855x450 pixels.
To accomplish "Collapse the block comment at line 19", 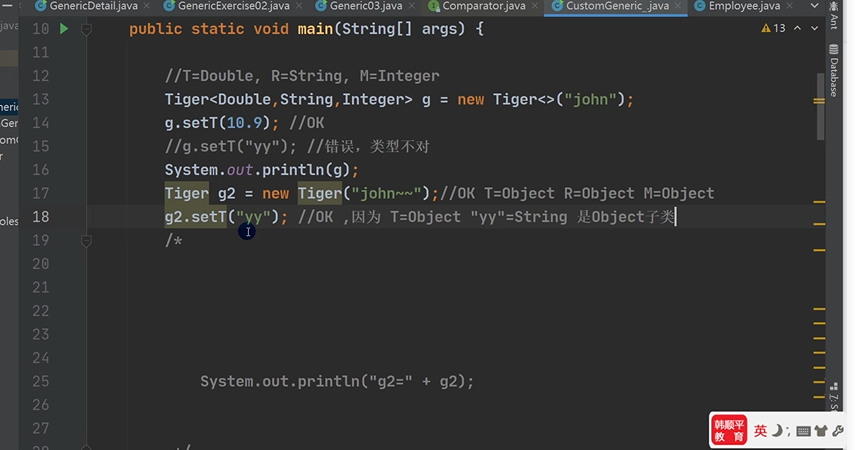I will pyautogui.click(x=86, y=241).
